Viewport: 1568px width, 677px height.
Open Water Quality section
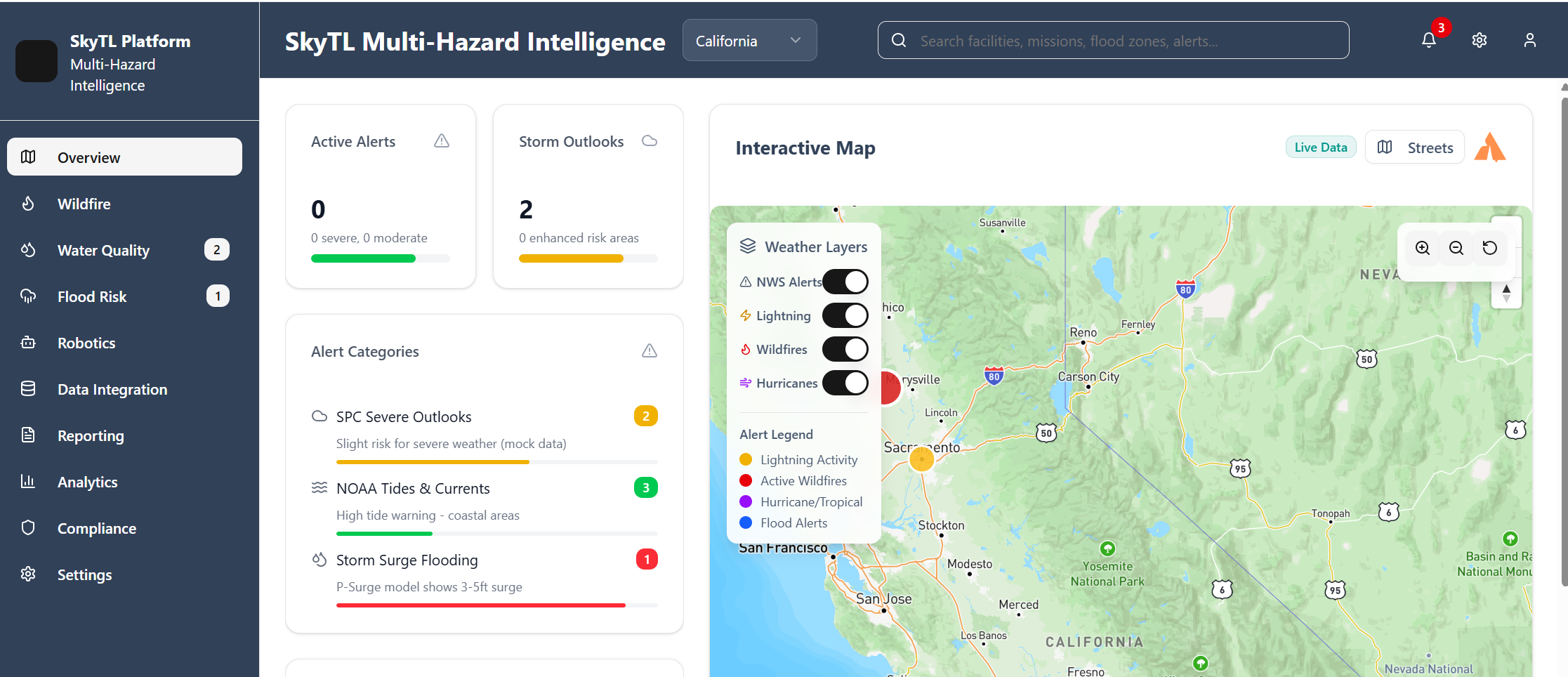coord(124,250)
